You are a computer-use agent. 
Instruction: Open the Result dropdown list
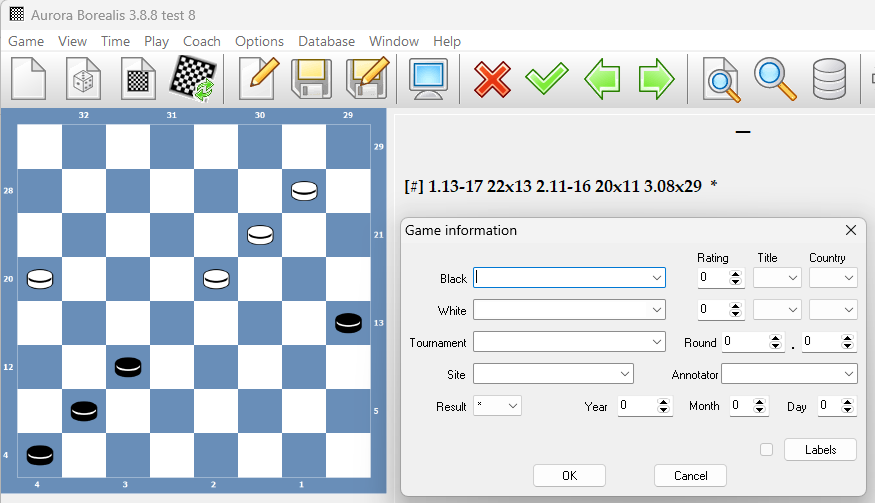tap(513, 406)
